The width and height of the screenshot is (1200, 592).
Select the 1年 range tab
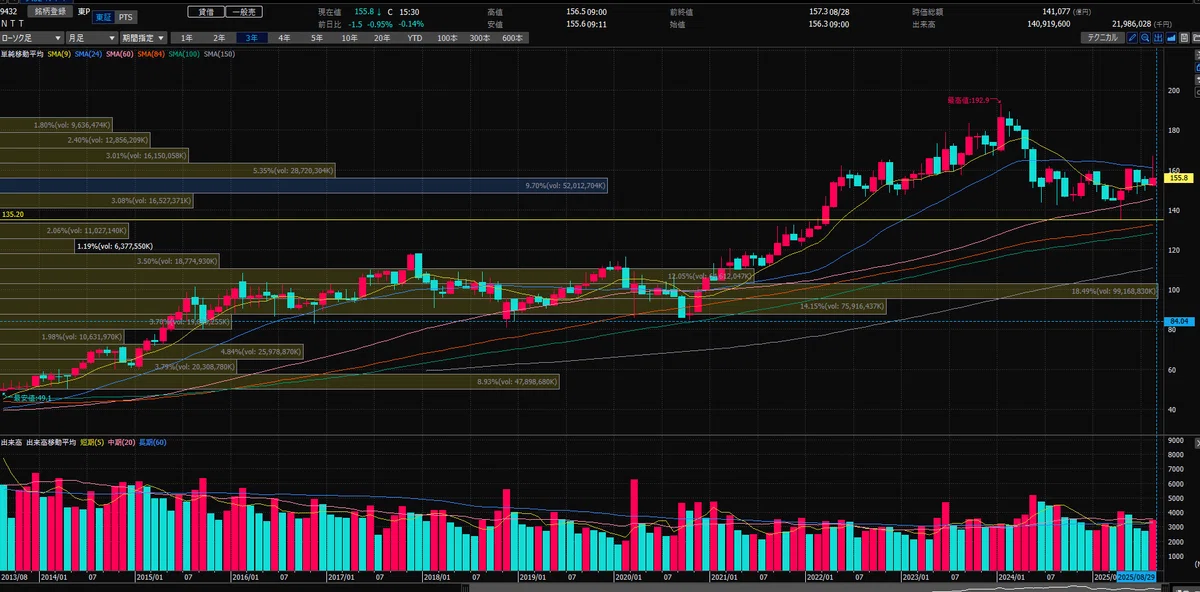click(187, 38)
